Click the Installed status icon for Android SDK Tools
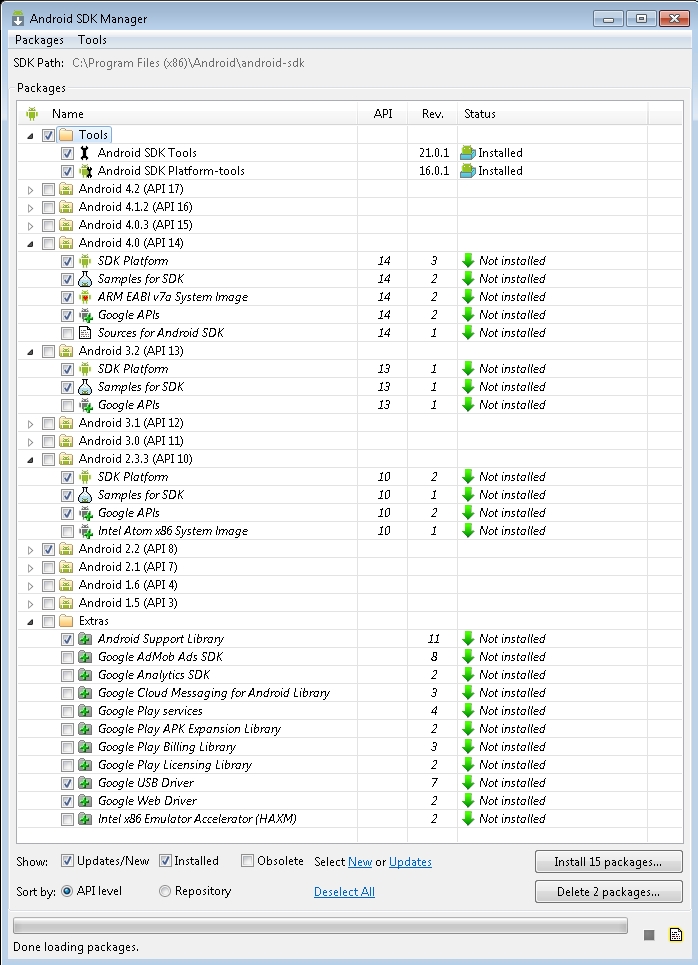 (468, 153)
